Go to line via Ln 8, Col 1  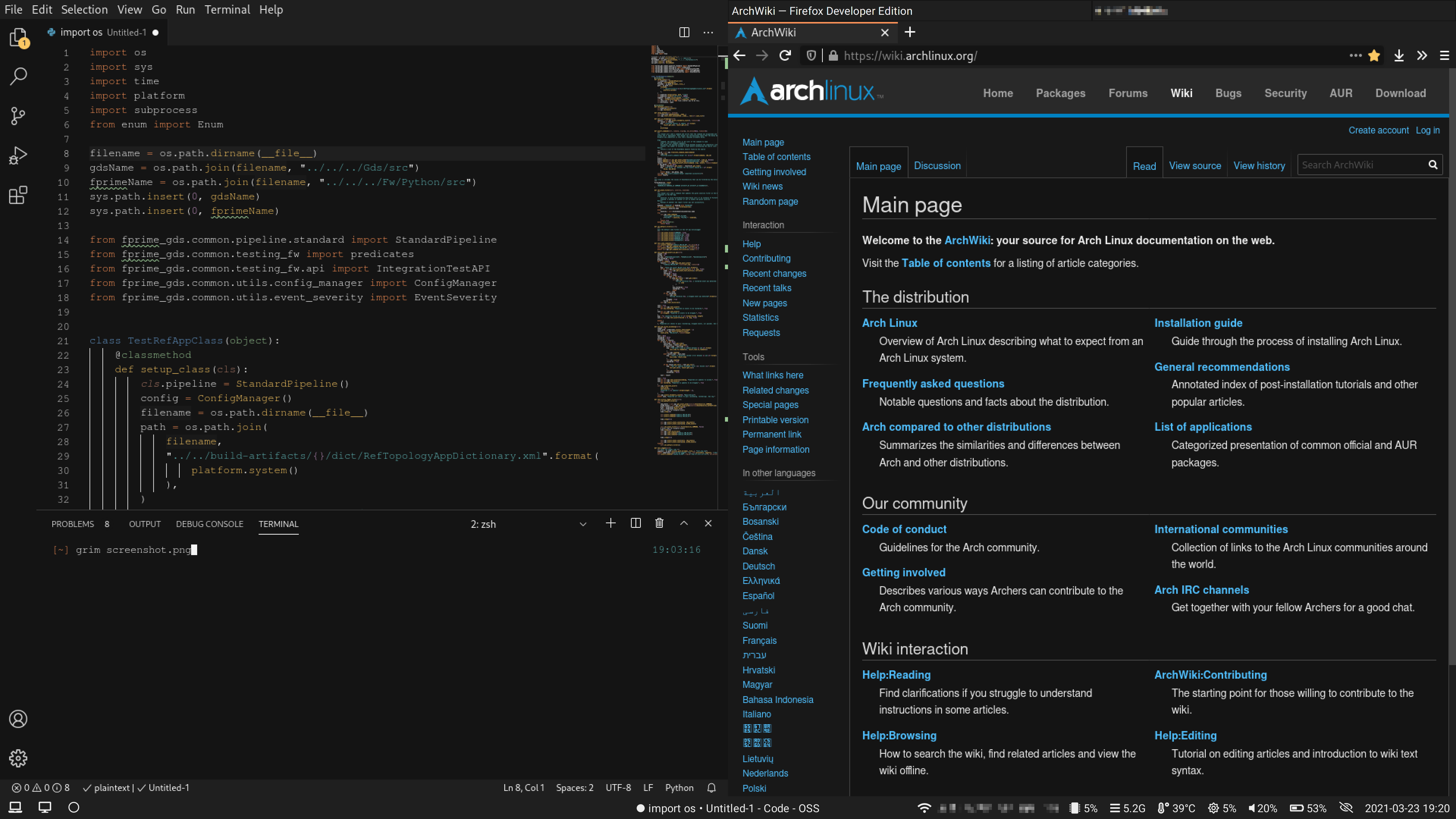(523, 788)
